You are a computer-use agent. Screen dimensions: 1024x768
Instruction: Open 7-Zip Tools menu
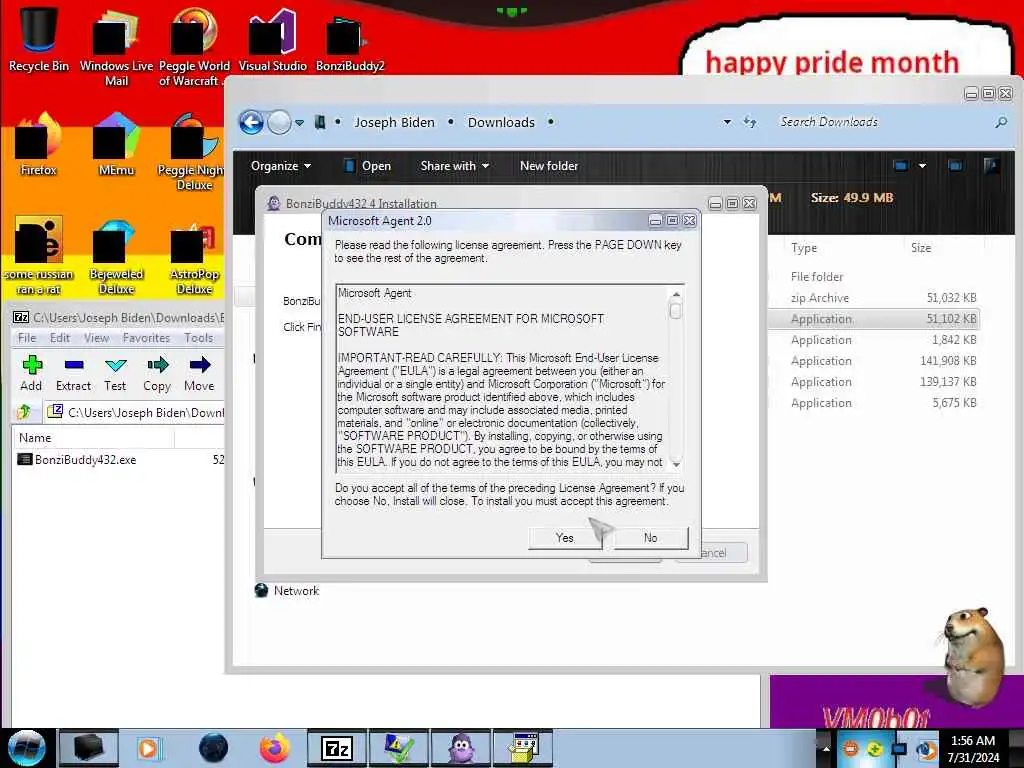(x=199, y=338)
